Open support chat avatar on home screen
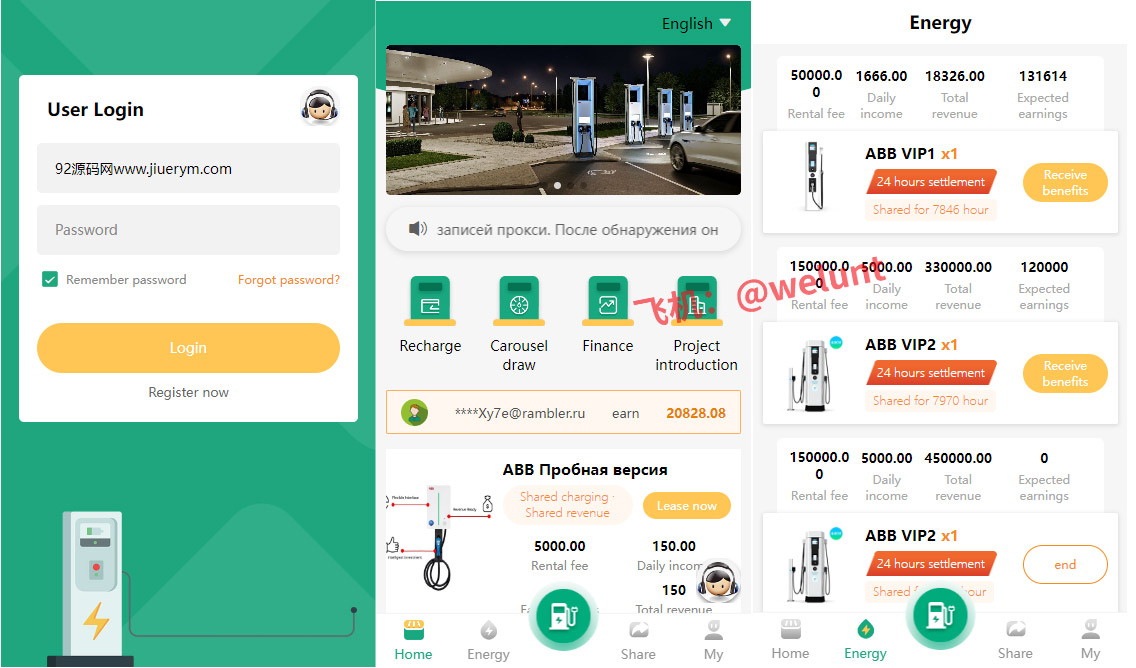The image size is (1136, 668). (x=718, y=580)
